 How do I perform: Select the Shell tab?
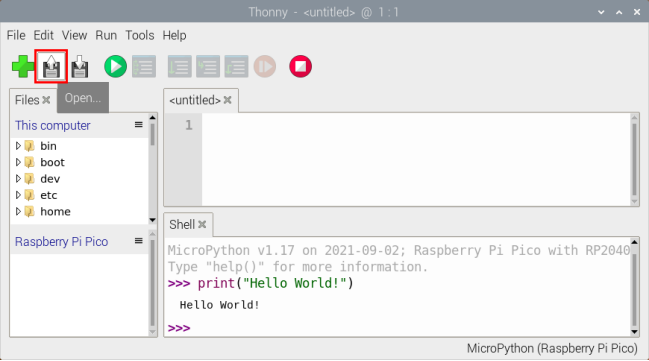point(182,224)
